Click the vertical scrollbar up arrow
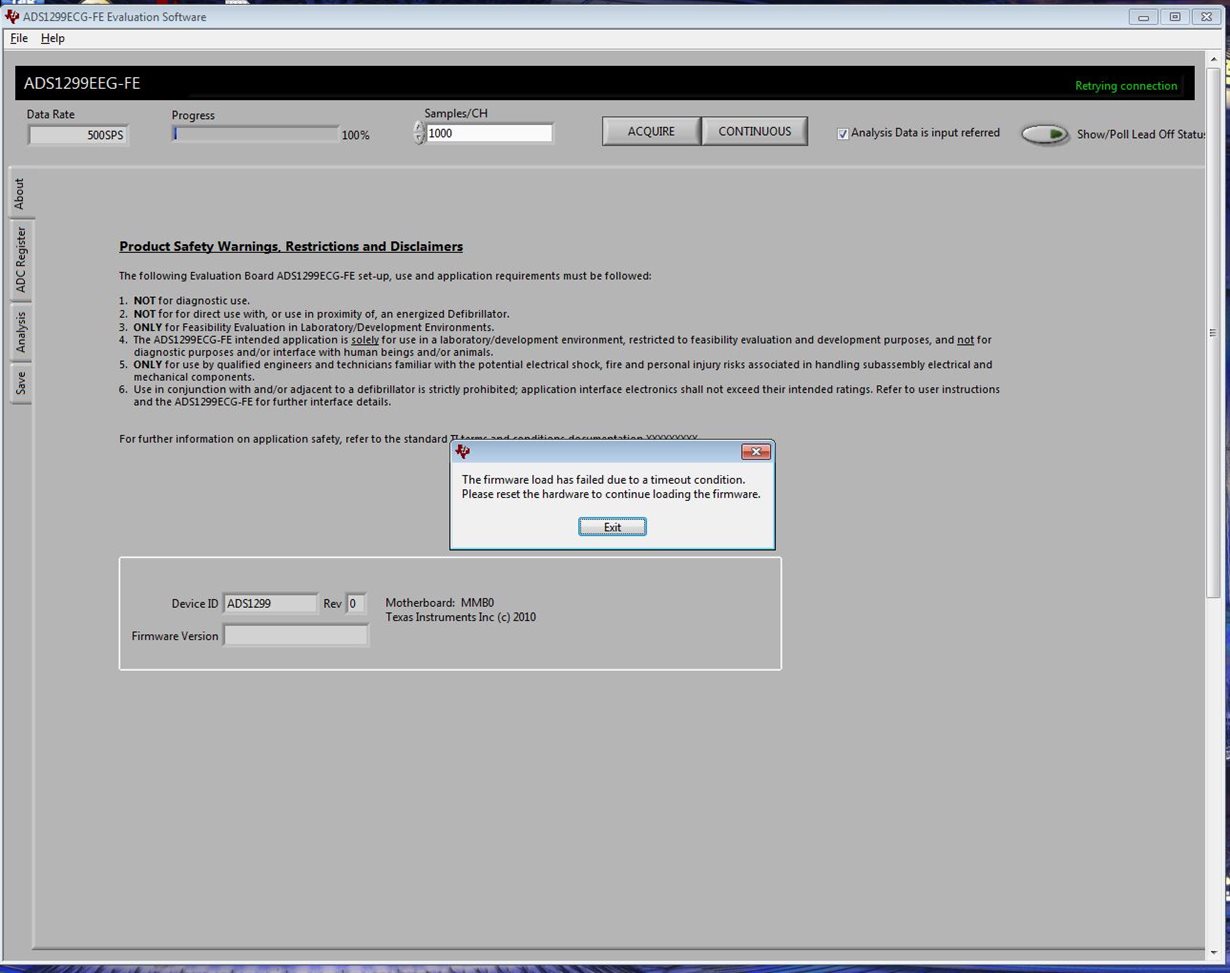1230x973 pixels. [1214, 59]
